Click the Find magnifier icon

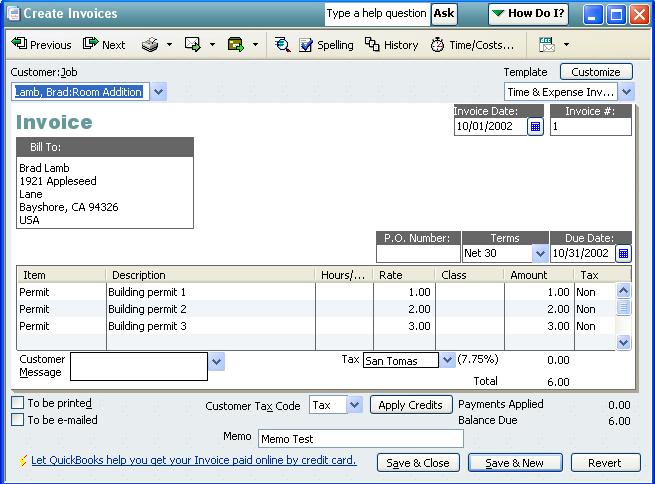tap(282, 44)
